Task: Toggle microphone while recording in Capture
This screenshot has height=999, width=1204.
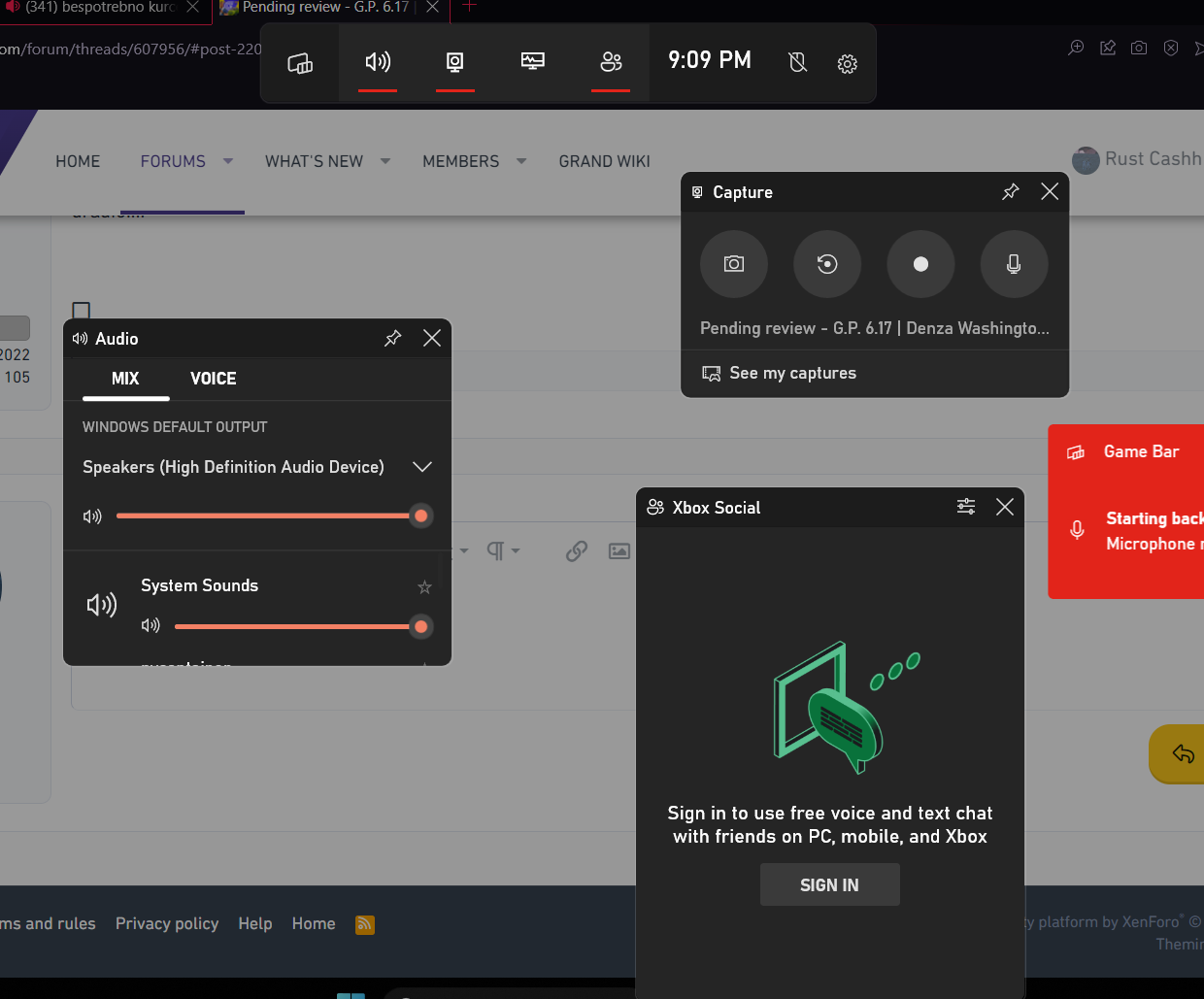Action: tap(1014, 264)
